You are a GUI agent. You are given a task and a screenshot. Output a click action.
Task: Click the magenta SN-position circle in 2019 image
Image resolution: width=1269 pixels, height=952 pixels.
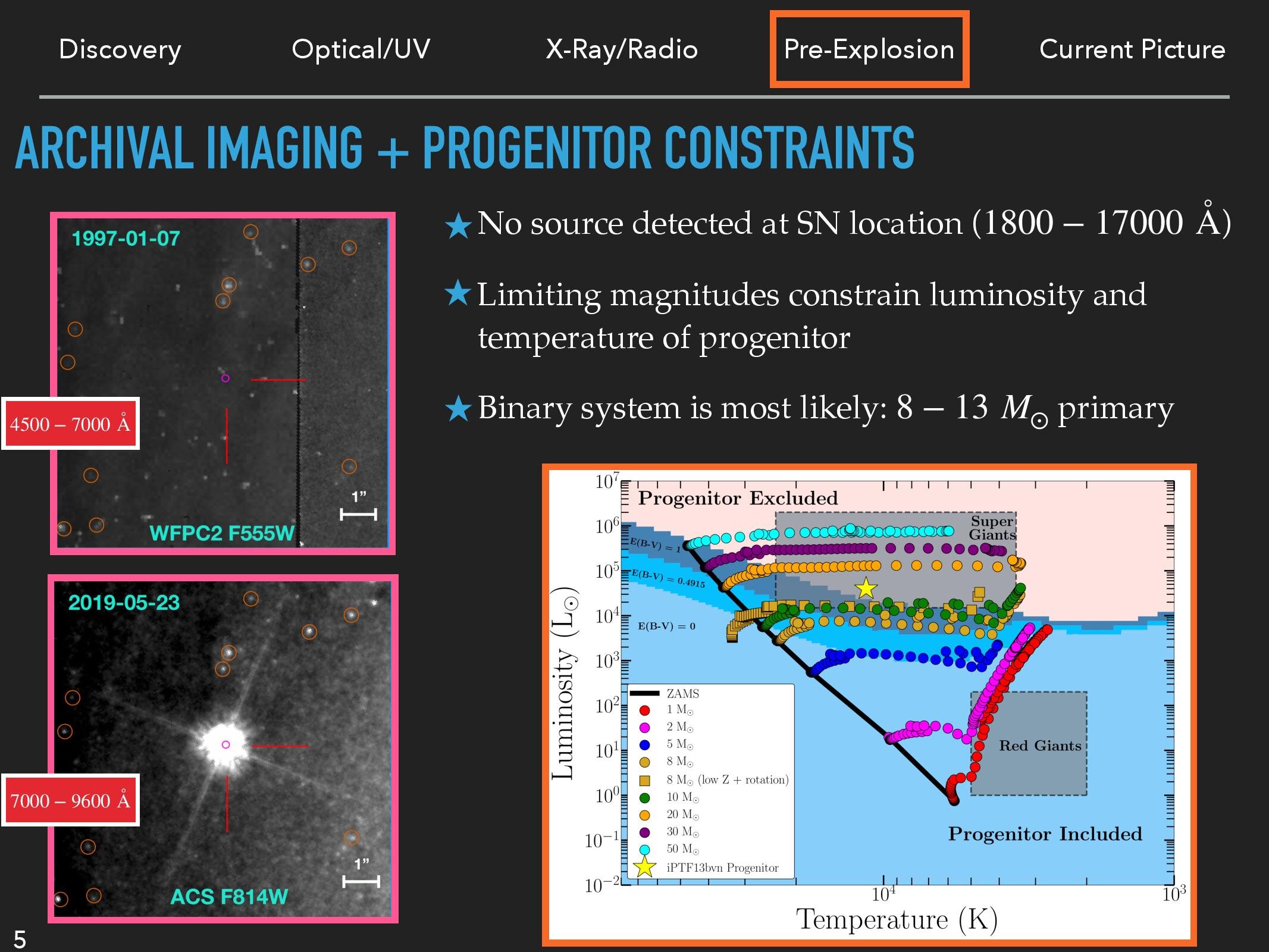pyautogui.click(x=225, y=744)
